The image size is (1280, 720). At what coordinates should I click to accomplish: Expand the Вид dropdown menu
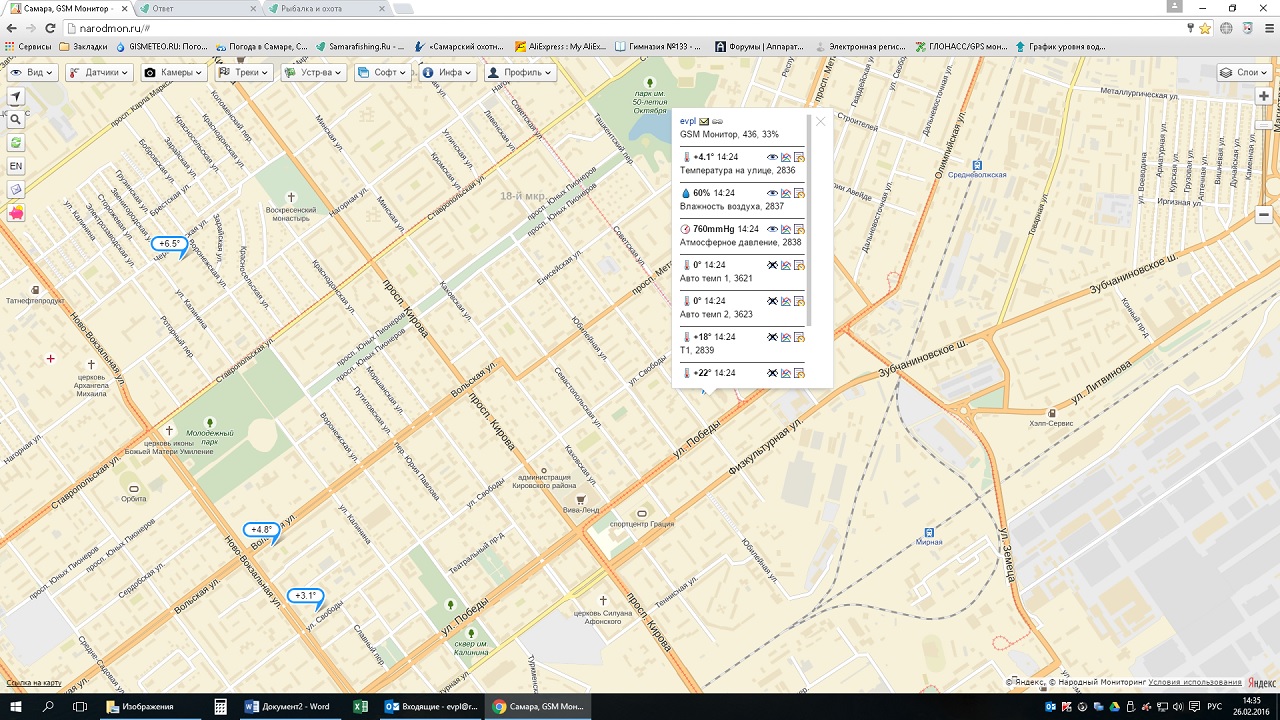tap(32, 72)
